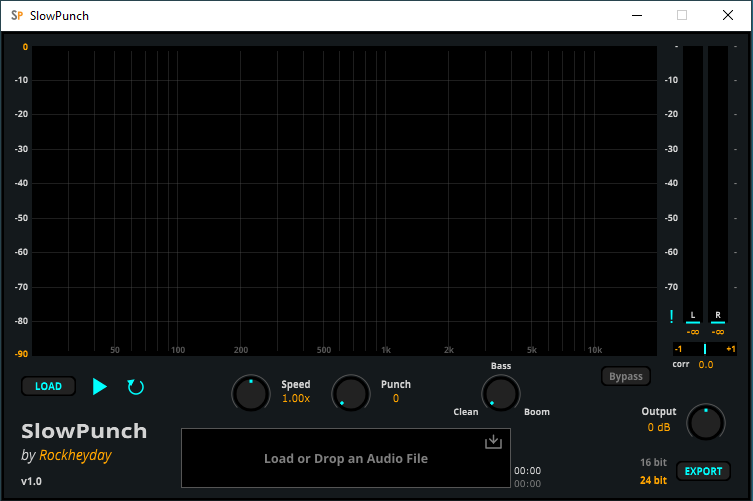The height and width of the screenshot is (501, 753).
Task: Click the cyan exclamation warning icon
Action: pyautogui.click(x=672, y=317)
